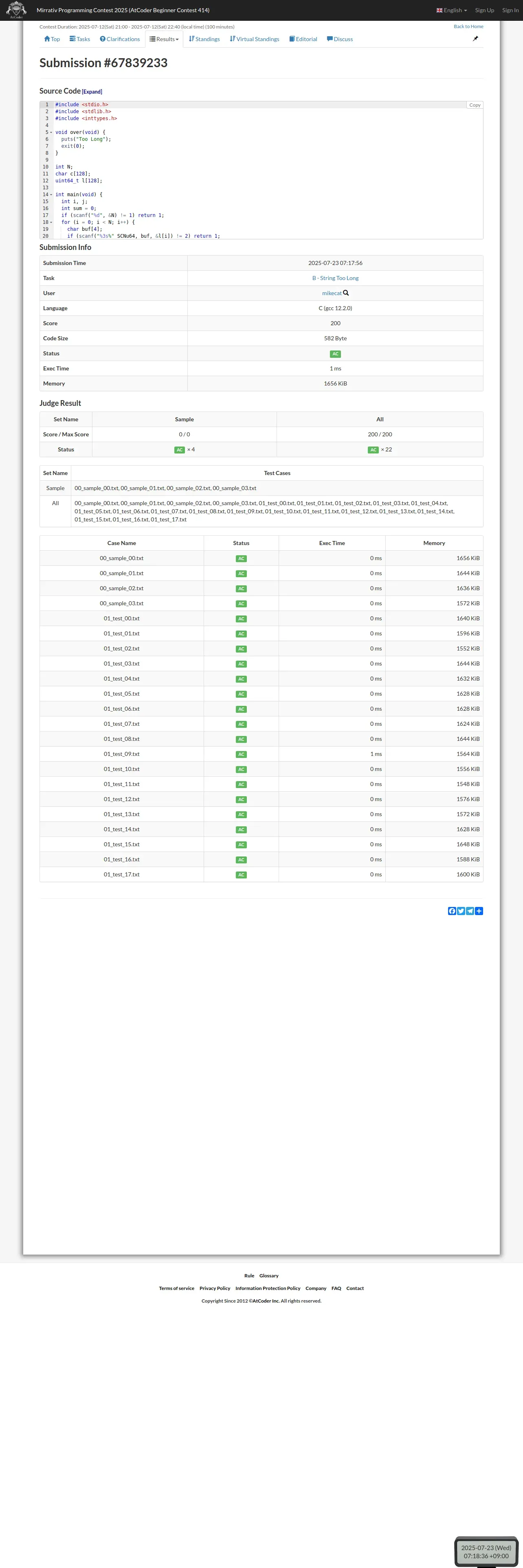Share submission on Twitter
The width and height of the screenshot is (523, 1568).
point(461,911)
